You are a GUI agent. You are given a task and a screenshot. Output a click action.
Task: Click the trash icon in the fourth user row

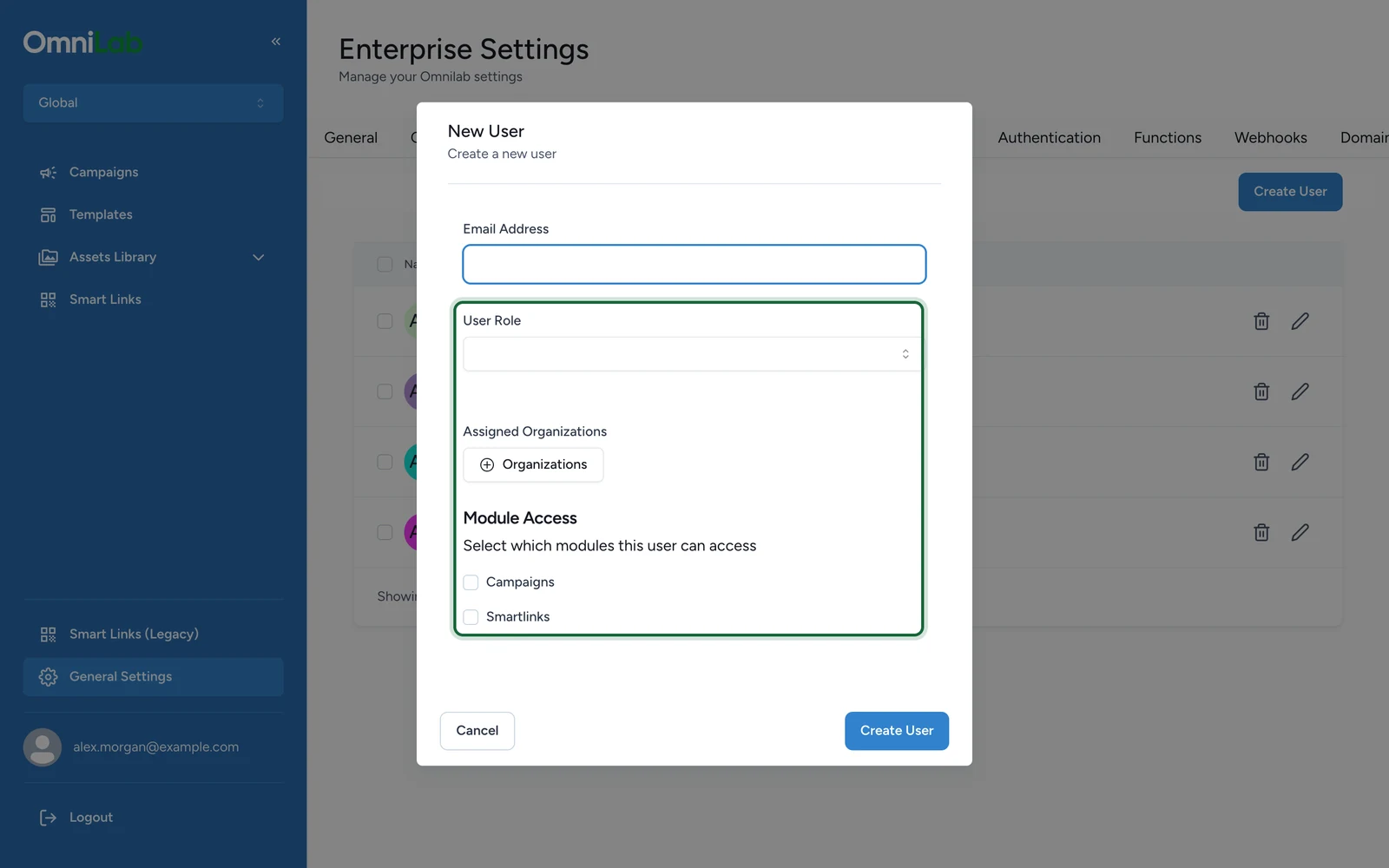click(x=1261, y=532)
